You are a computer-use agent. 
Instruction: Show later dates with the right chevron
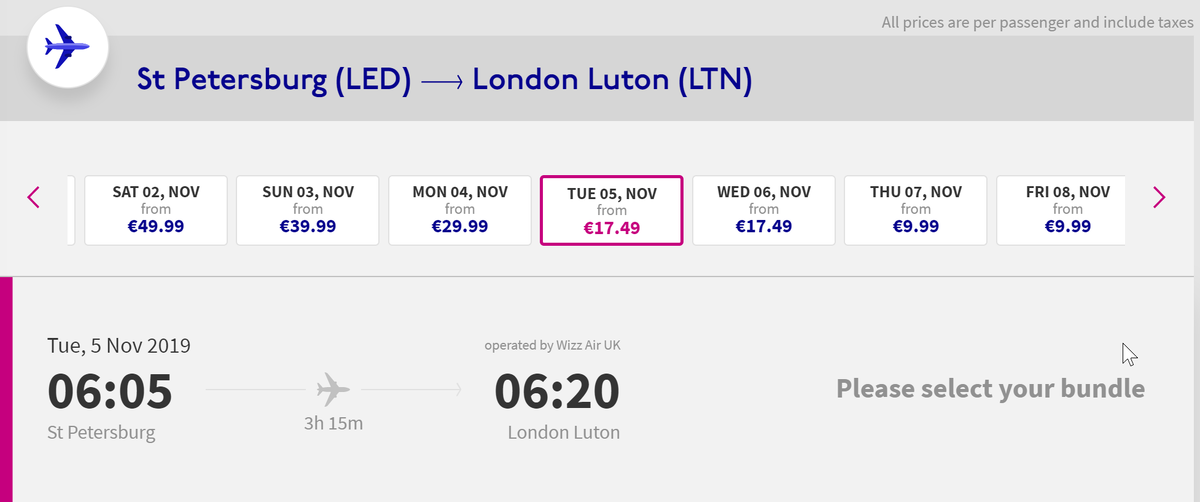(x=1159, y=197)
